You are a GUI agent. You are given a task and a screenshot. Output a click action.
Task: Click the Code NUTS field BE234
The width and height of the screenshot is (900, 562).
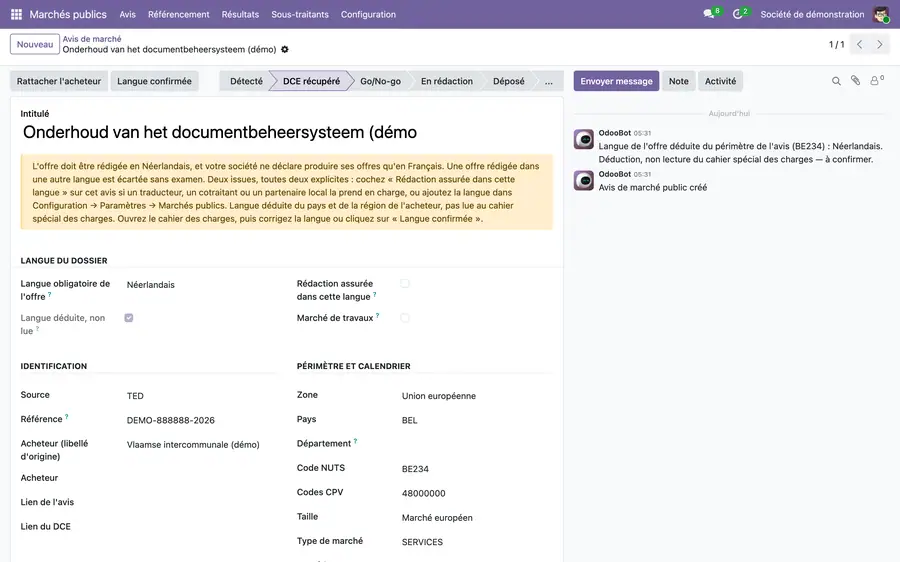pos(476,469)
